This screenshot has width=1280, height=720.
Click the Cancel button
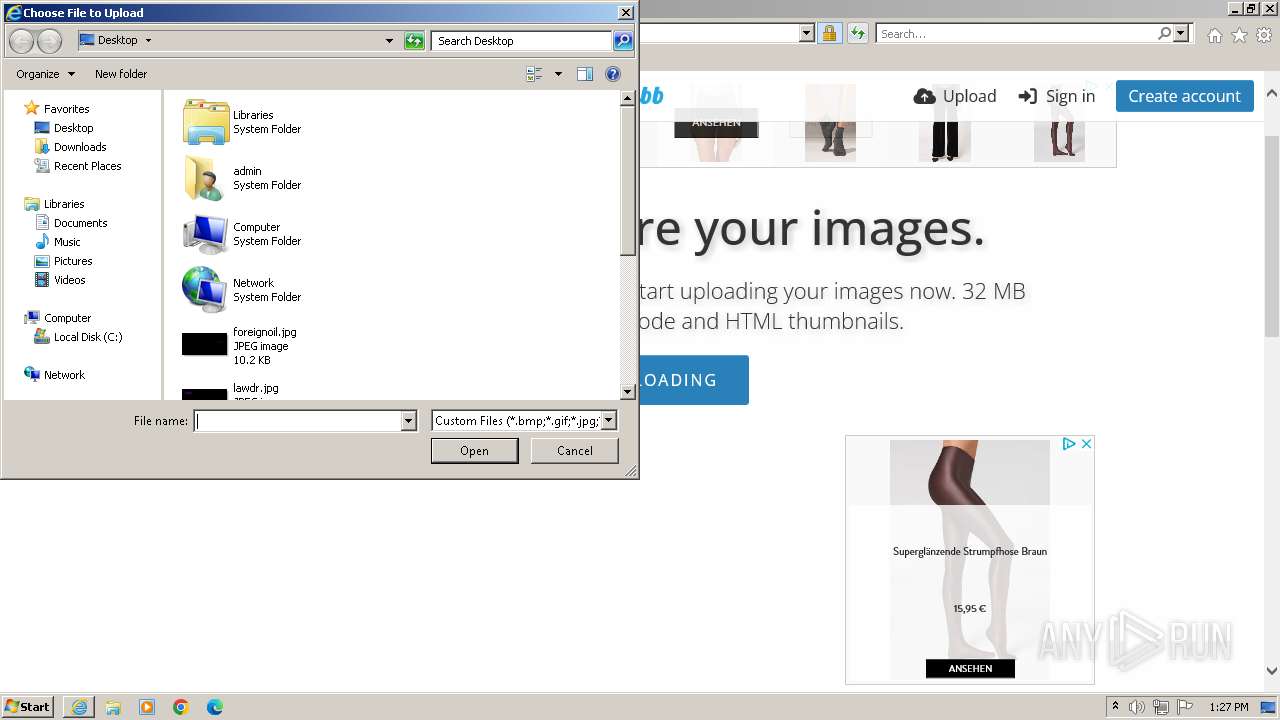click(575, 451)
